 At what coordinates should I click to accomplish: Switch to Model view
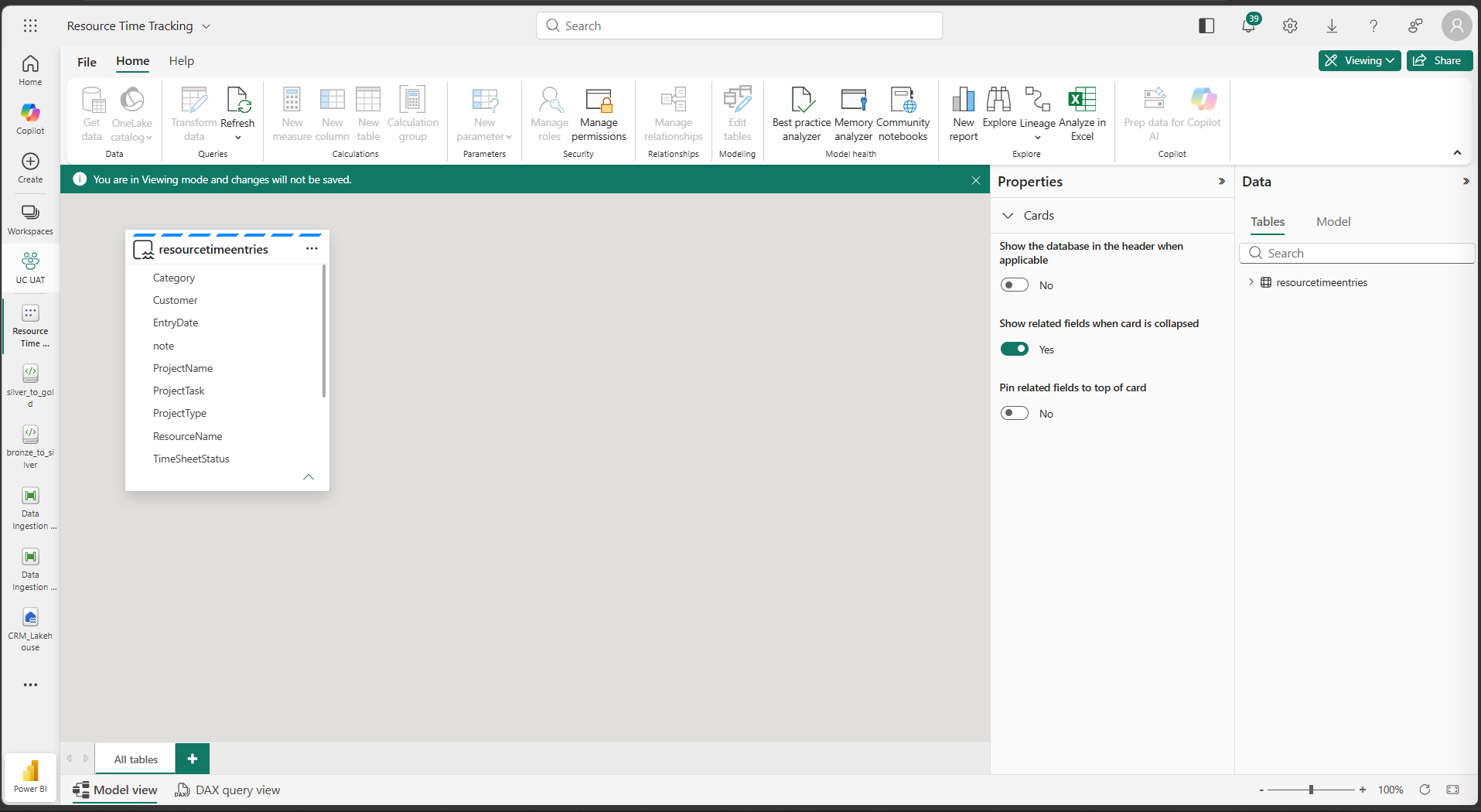pyautogui.click(x=115, y=790)
